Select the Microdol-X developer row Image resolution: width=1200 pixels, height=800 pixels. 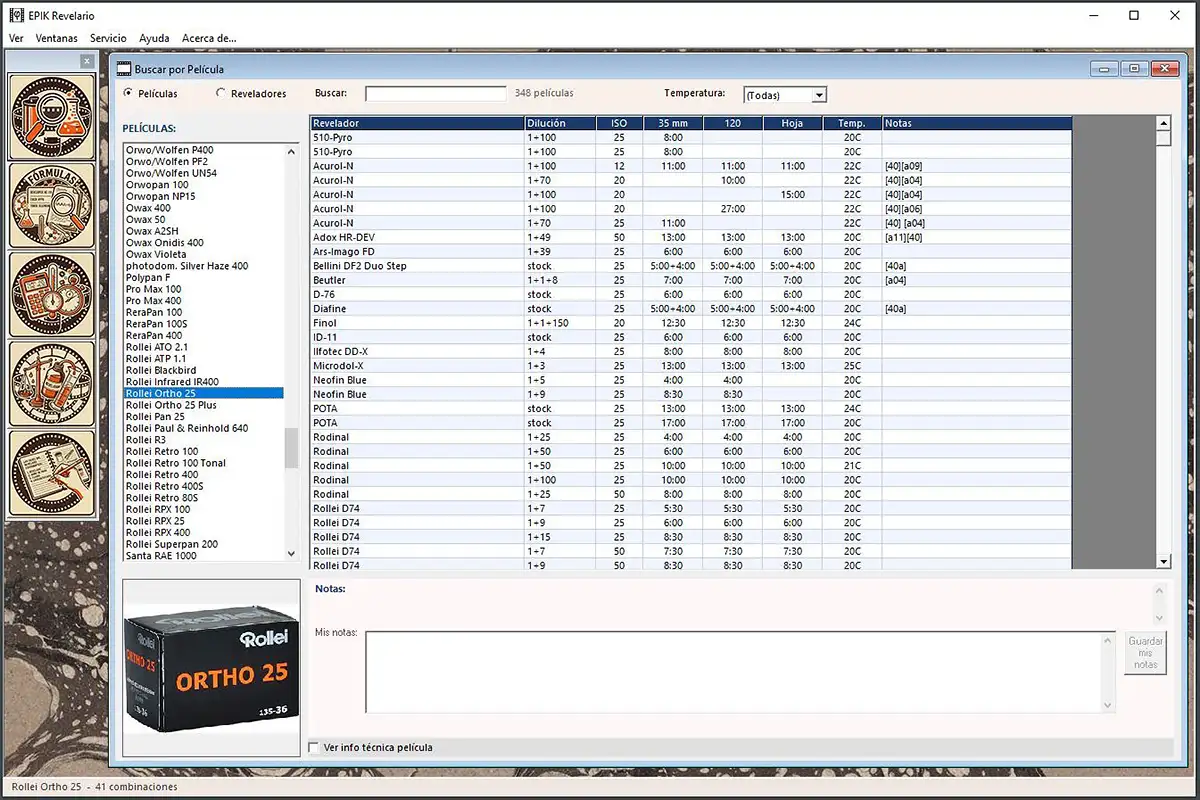coord(691,366)
